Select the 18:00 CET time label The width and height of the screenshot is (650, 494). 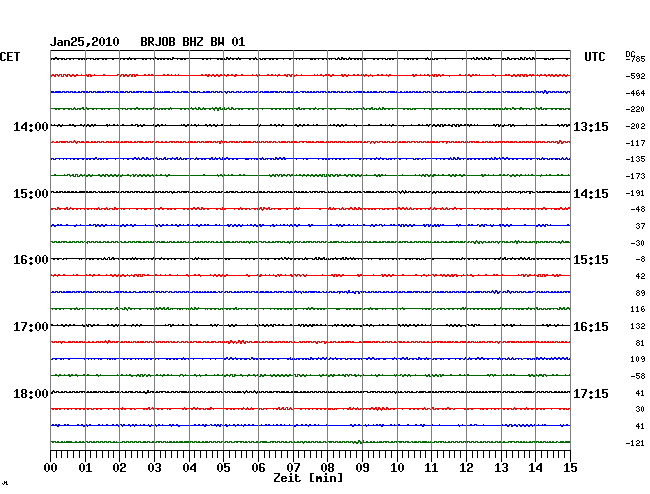click(x=31, y=393)
